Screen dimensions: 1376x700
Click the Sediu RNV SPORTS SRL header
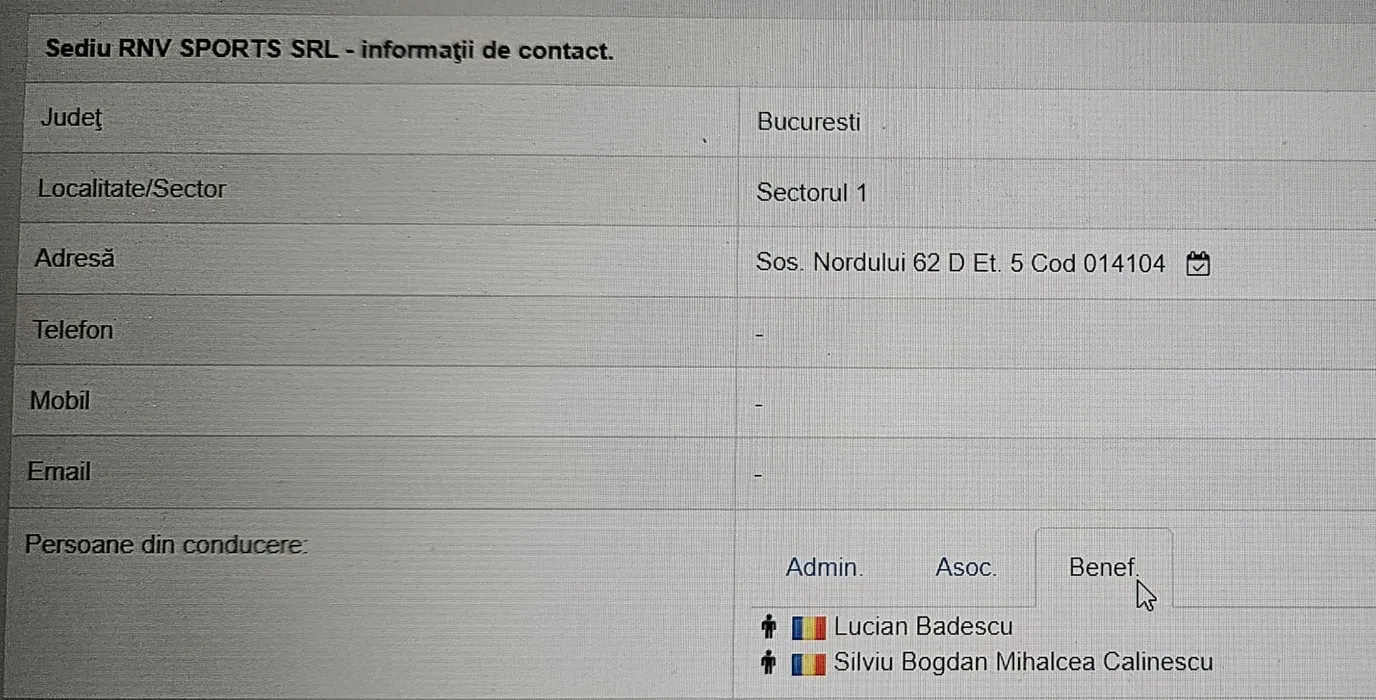[329, 50]
